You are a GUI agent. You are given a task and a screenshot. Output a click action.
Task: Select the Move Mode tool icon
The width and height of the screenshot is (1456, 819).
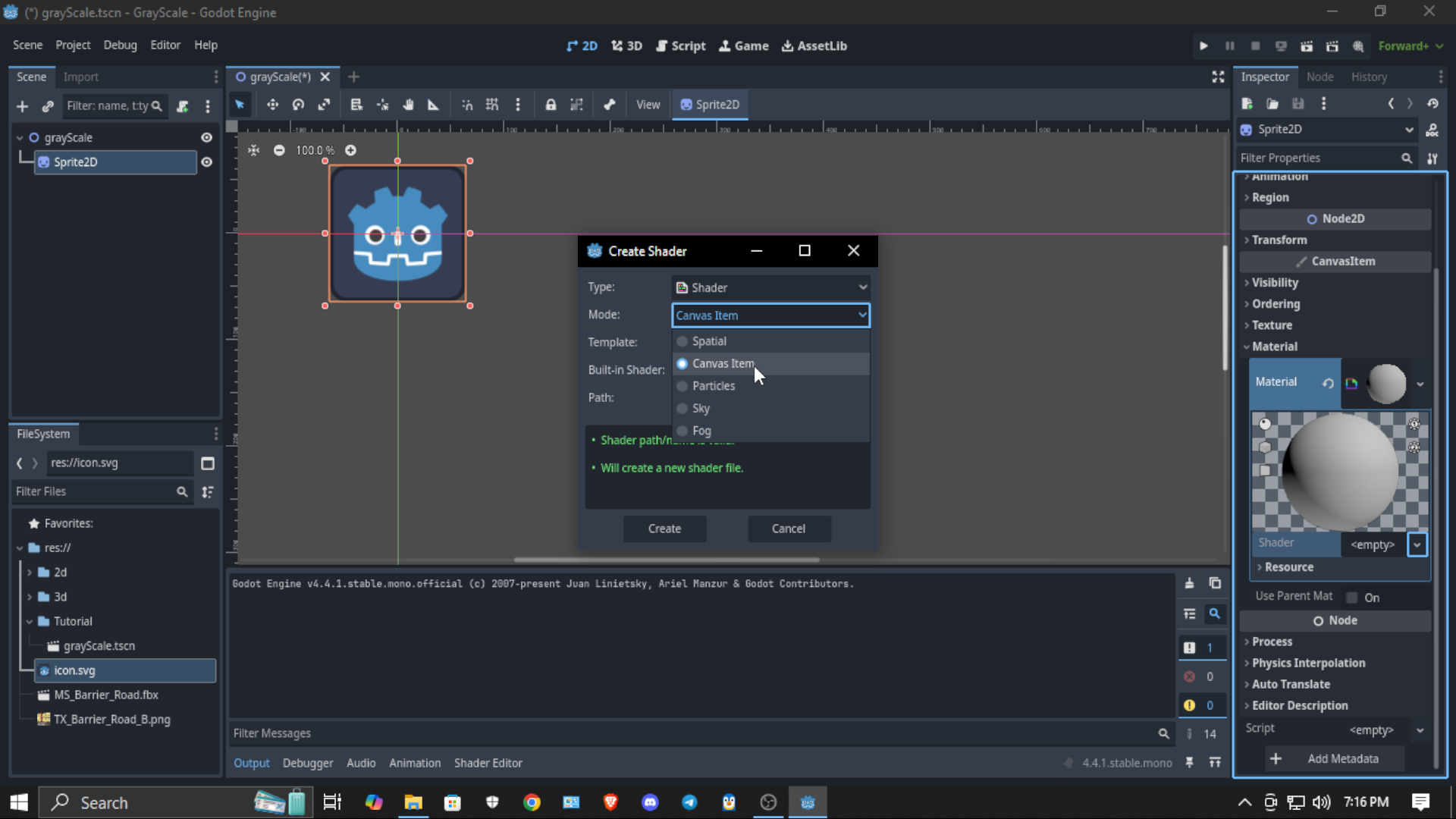(x=272, y=105)
